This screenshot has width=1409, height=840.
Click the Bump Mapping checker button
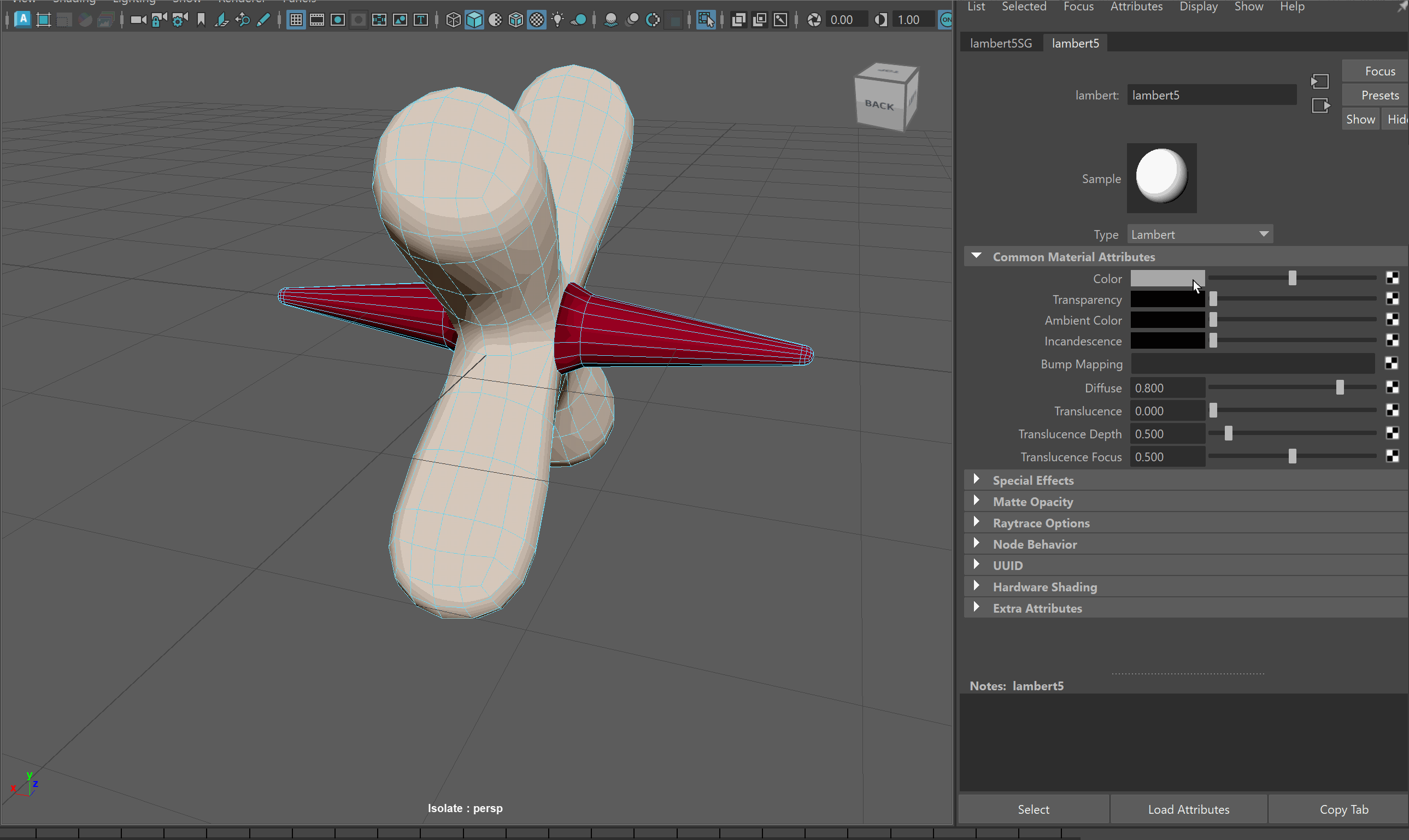[1392, 363]
